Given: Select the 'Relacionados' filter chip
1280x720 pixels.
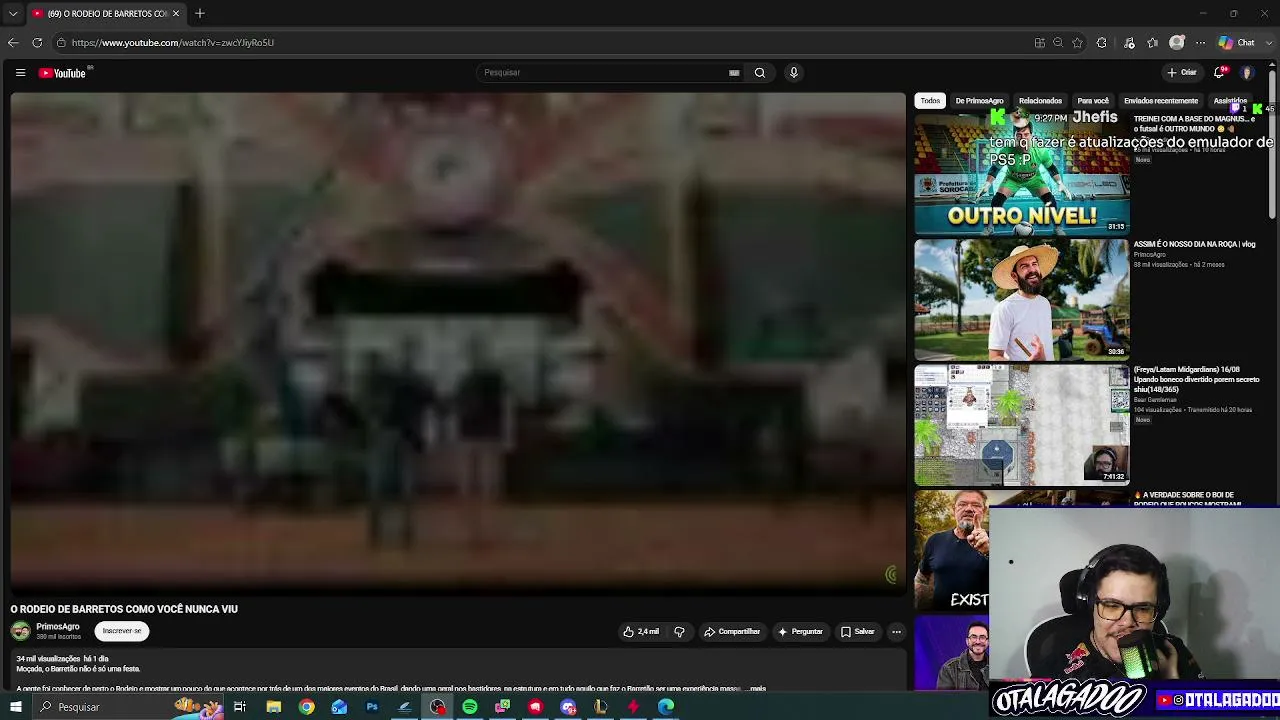Looking at the screenshot, I should click(x=1040, y=101).
